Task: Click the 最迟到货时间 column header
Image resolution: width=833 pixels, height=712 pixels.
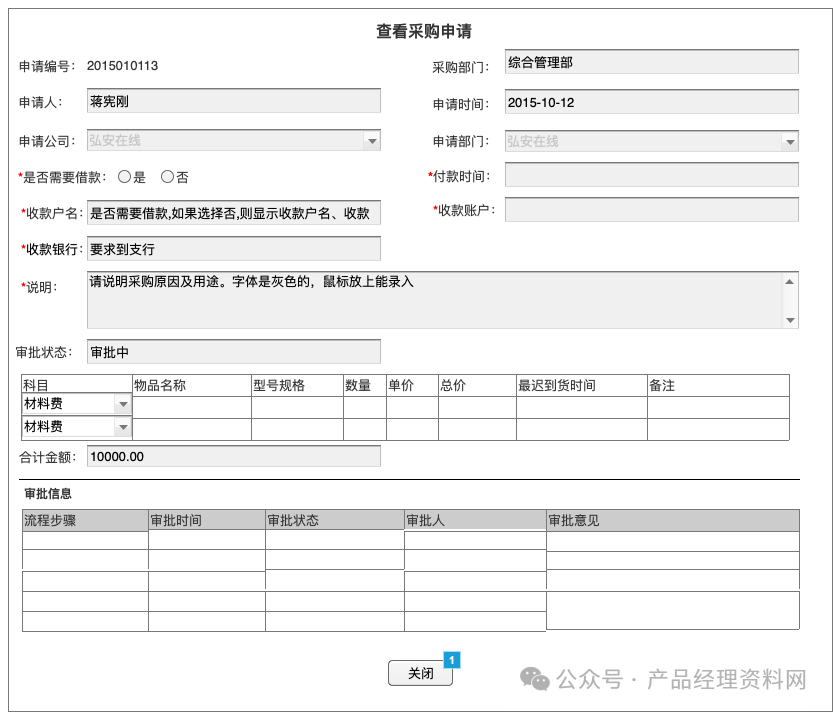Action: click(x=582, y=385)
